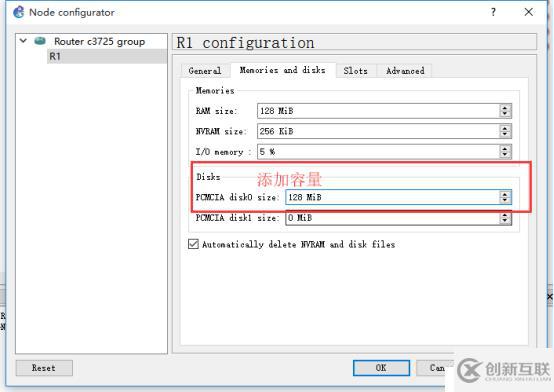554x392 pixels.
Task: Select the Memories and disks tab
Action: click(x=283, y=70)
